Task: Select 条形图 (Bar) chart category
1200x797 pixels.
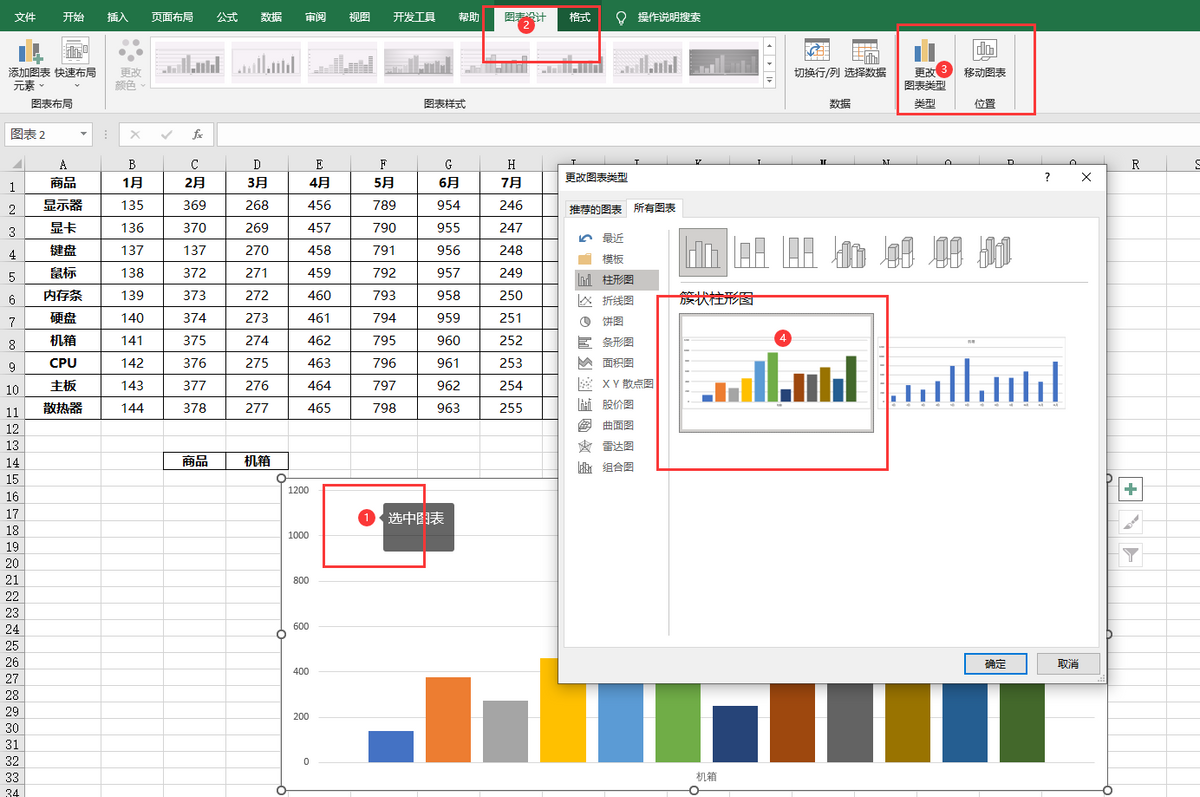Action: [x=615, y=342]
